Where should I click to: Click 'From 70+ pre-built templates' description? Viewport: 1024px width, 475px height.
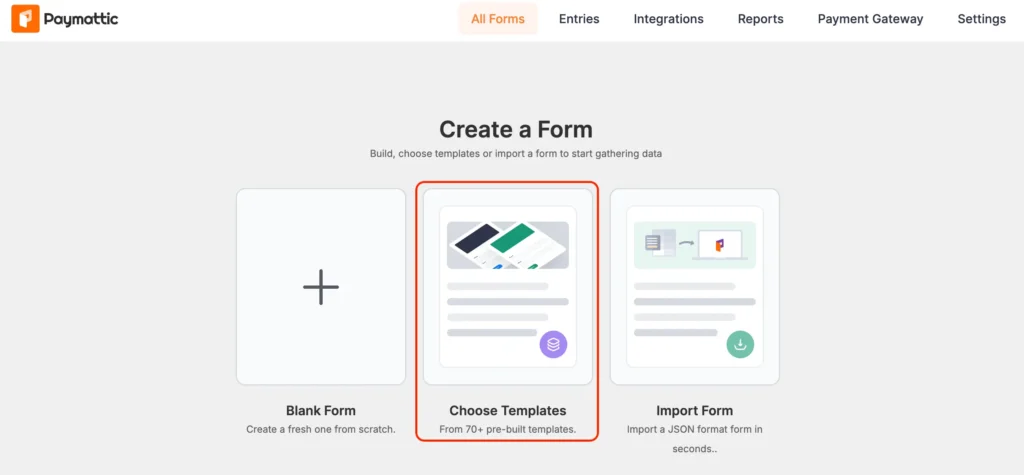[507, 430]
